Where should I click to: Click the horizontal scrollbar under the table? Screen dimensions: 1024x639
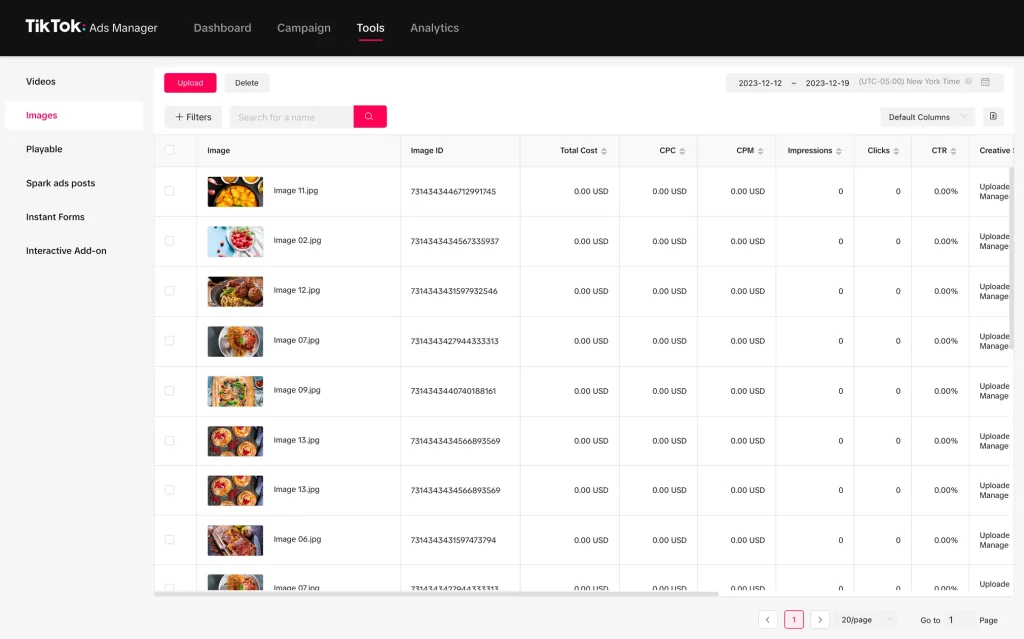[436, 594]
